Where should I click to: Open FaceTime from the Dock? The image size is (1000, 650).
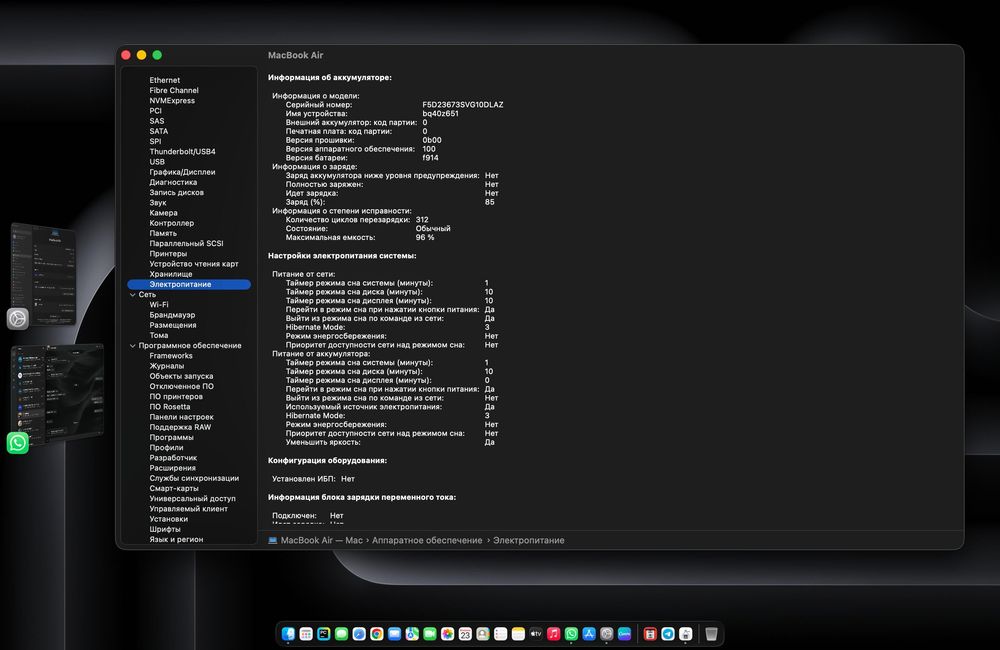pyautogui.click(x=430, y=633)
